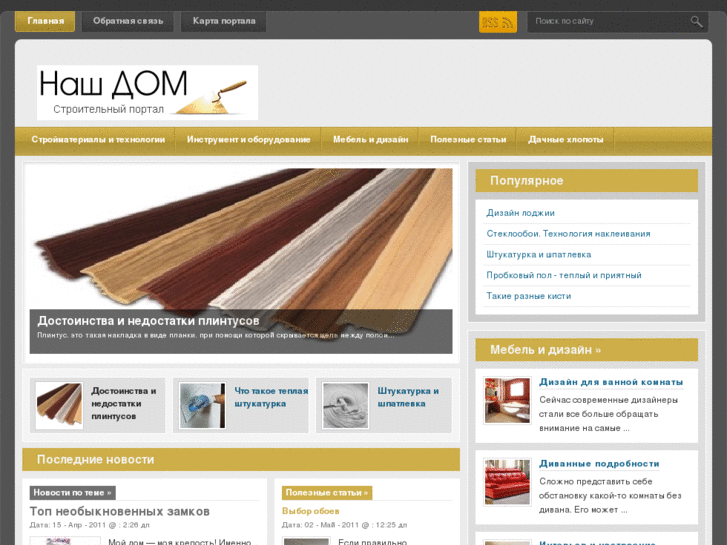Screen dimensions: 727x545
Task: Open link Что такое теплая штукатурка
Action: click(x=271, y=398)
